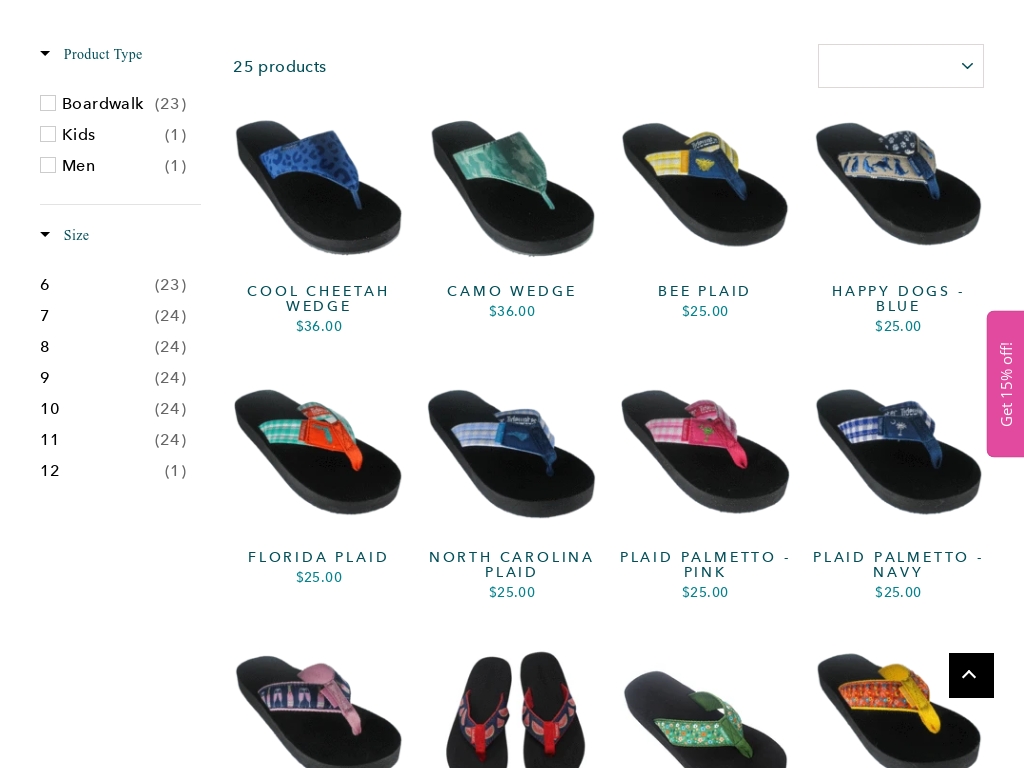This screenshot has height=768, width=1024.
Task: Check the Men product type filter
Action: (x=48, y=165)
